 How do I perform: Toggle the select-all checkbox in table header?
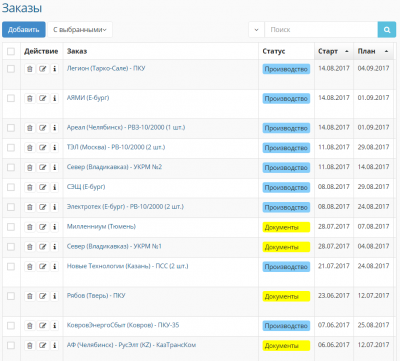(11, 51)
